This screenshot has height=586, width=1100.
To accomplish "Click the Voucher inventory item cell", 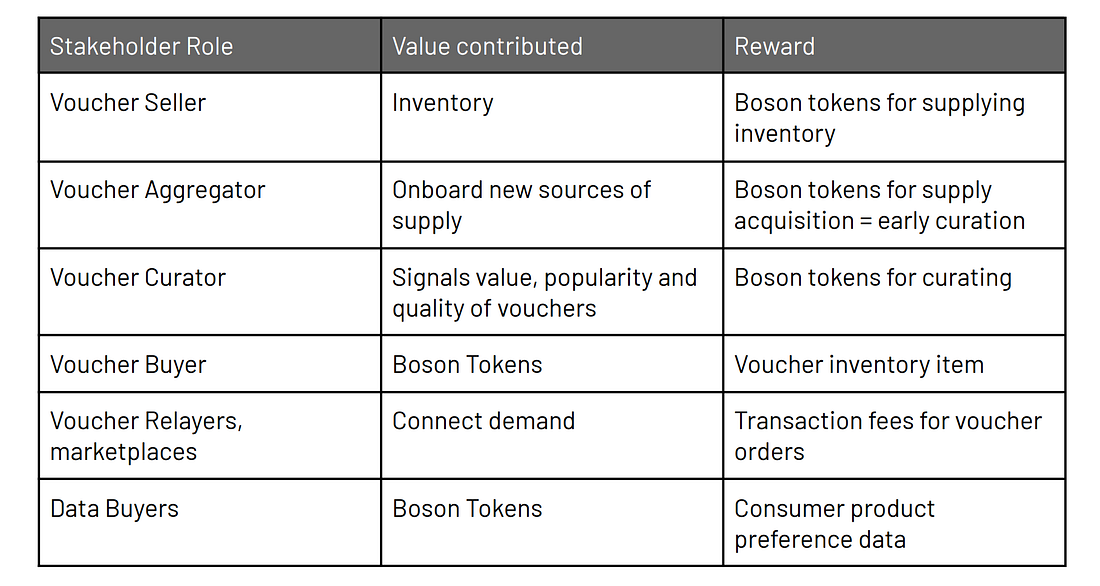I will coord(894,364).
